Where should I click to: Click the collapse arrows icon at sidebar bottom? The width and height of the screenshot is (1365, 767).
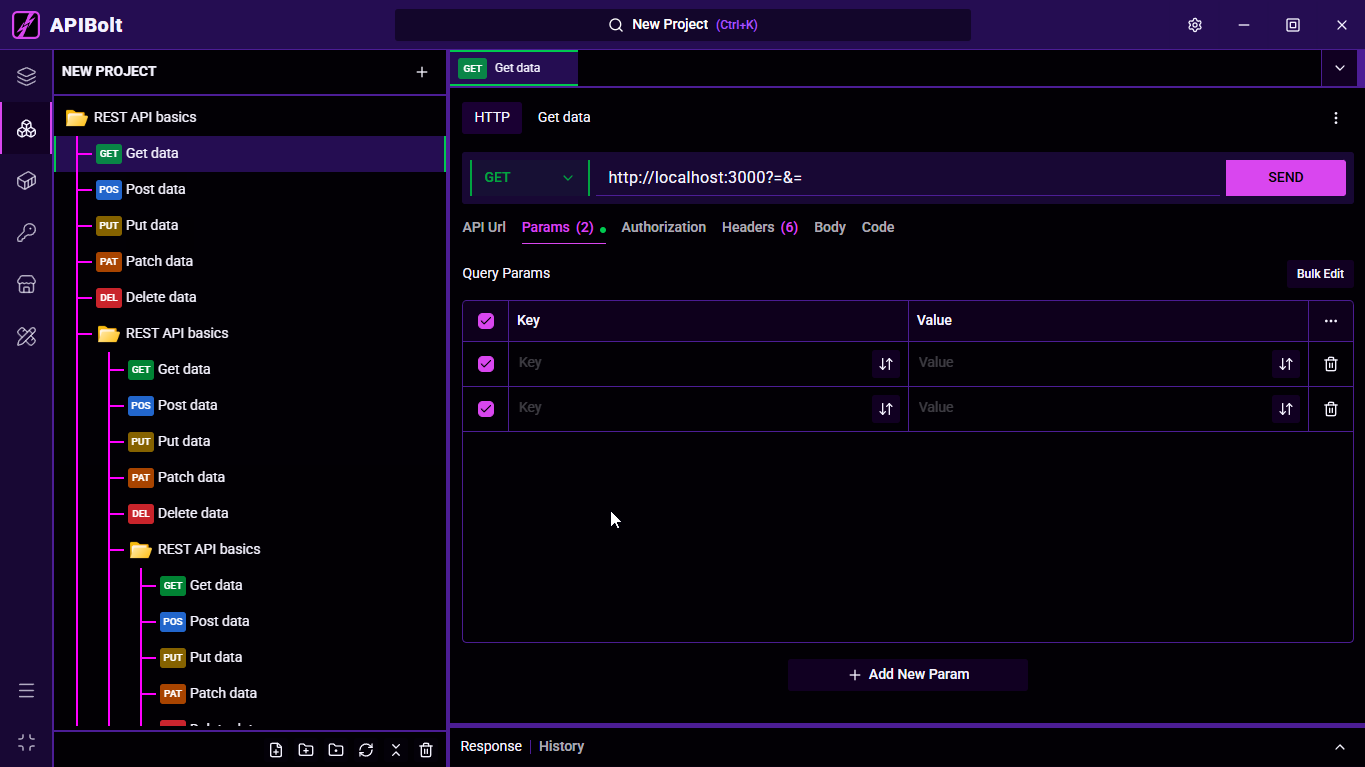point(27,742)
